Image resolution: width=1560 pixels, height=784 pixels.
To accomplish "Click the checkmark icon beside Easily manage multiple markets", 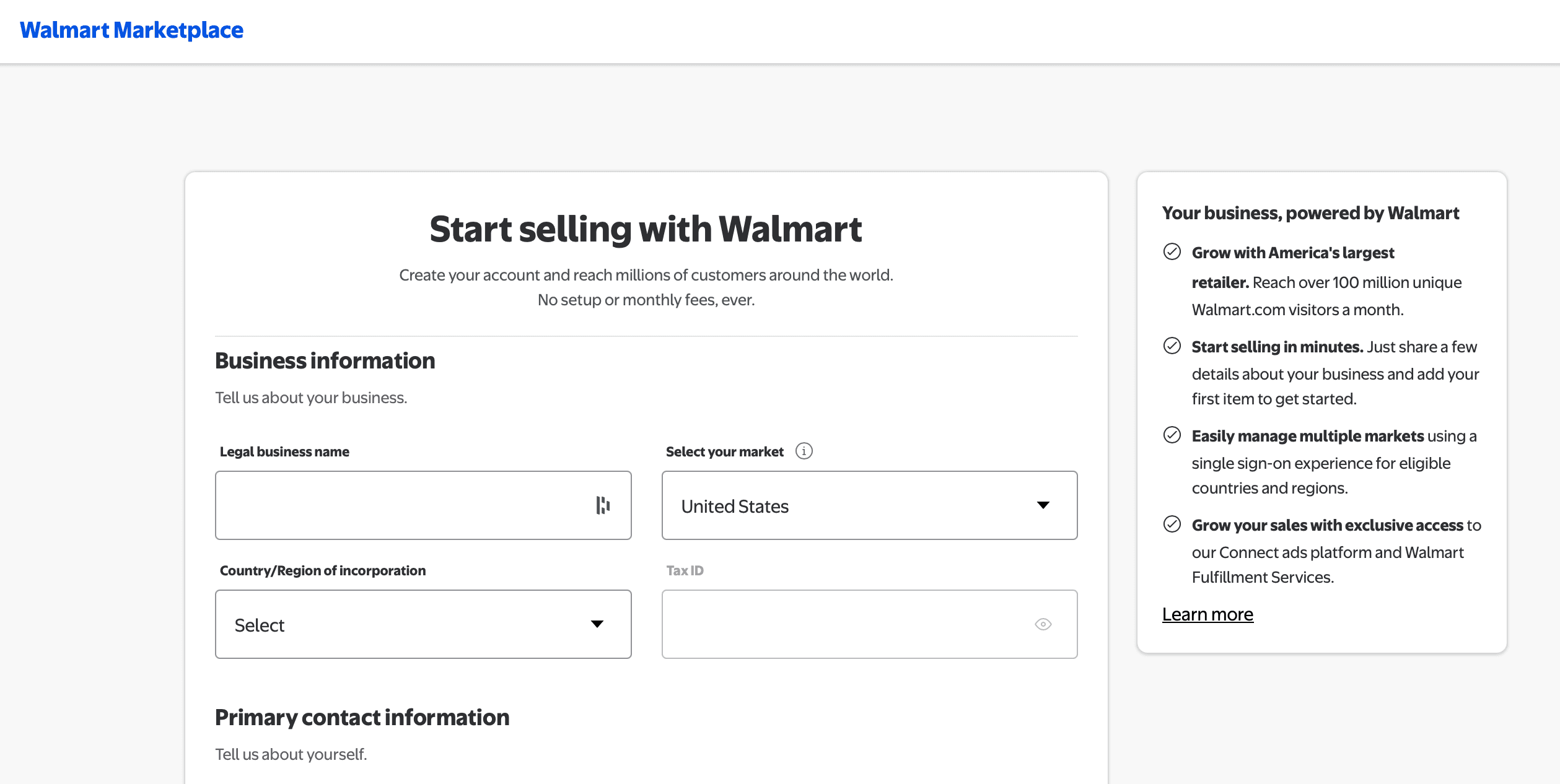I will point(1172,435).
